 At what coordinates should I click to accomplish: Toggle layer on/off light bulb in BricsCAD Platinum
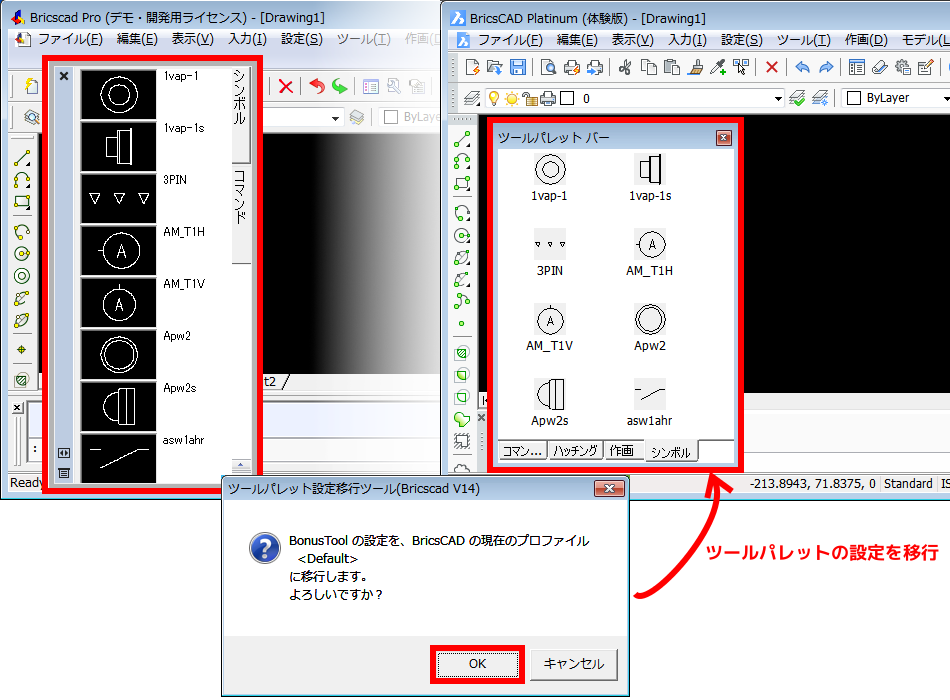pos(494,98)
